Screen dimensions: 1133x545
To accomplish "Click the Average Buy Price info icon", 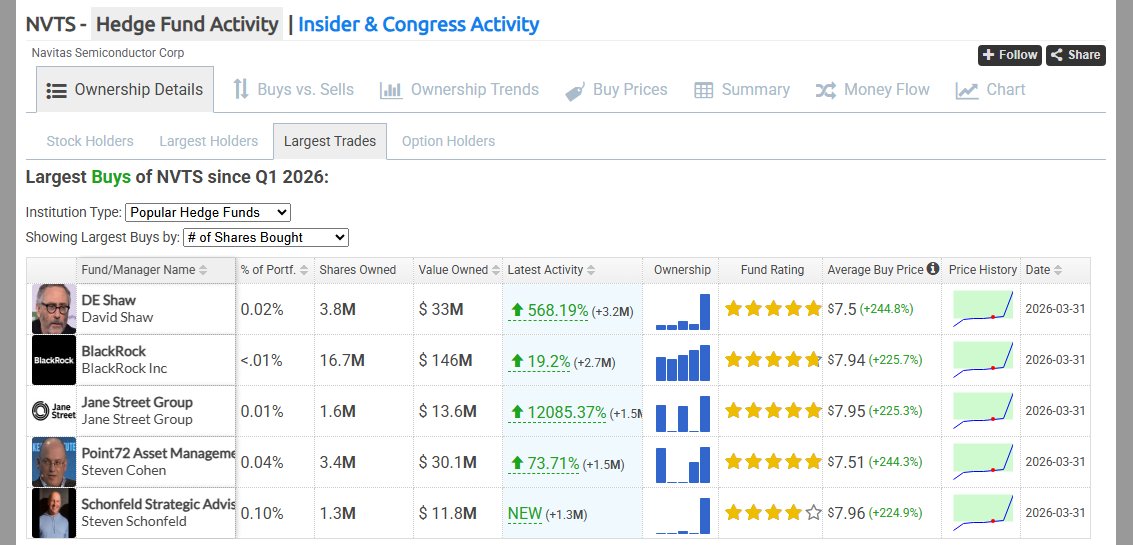I will (933, 268).
